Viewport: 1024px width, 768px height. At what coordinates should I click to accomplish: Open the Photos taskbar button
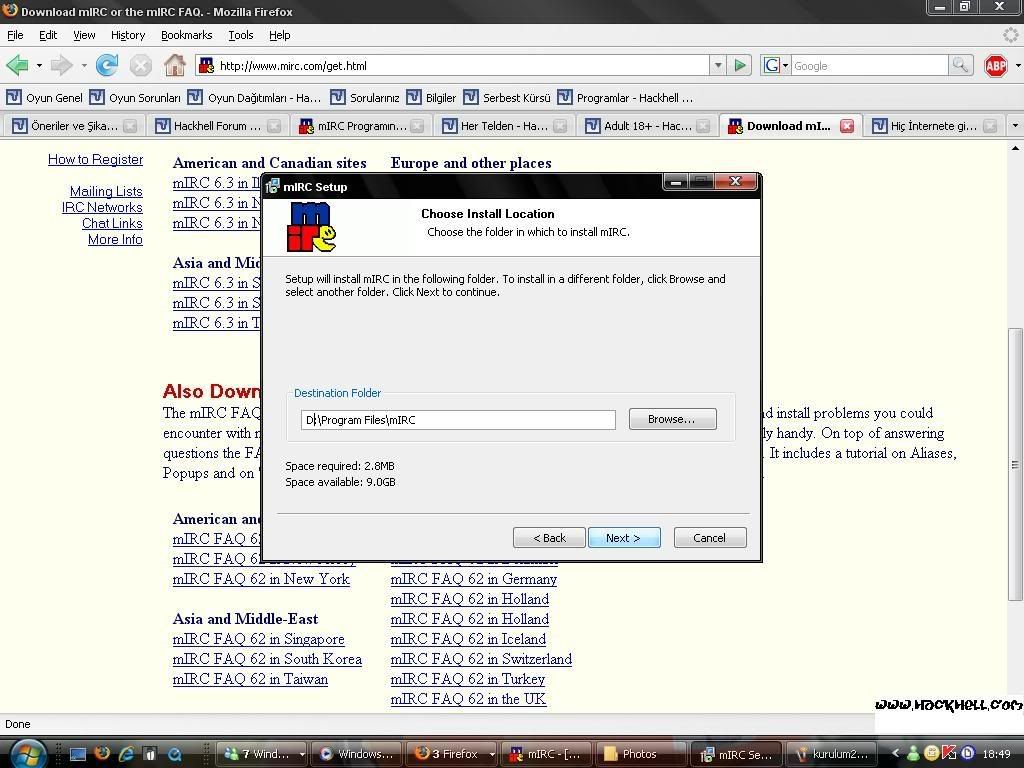click(639, 754)
